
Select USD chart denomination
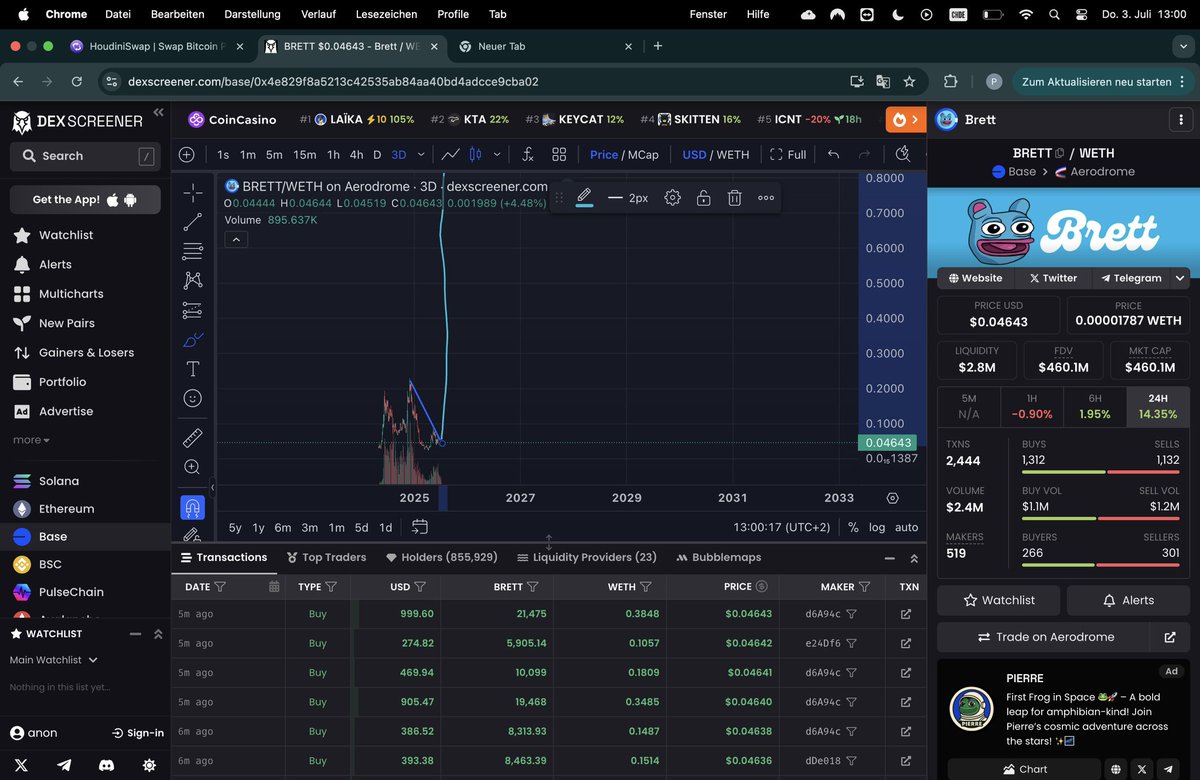point(694,154)
